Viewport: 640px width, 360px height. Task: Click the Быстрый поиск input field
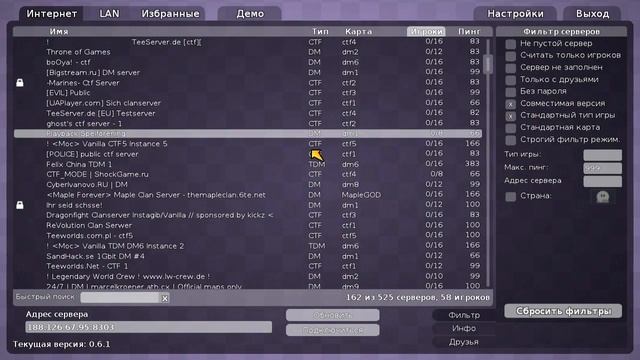(x=120, y=298)
